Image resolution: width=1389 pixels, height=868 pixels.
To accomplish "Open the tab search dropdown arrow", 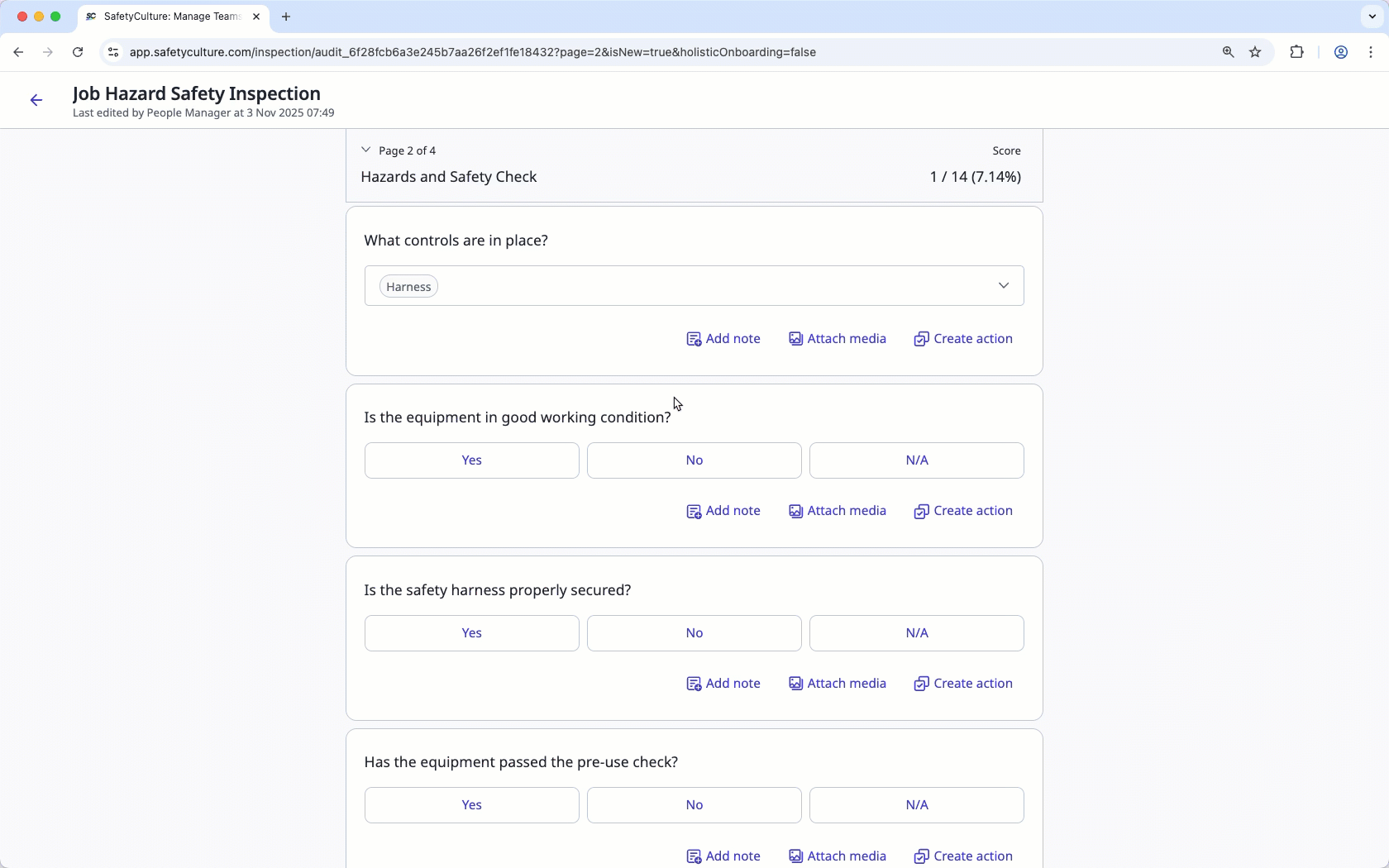I will [1372, 17].
